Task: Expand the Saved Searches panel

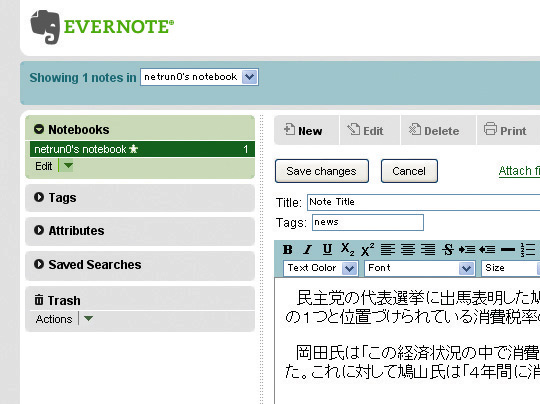Action: pyautogui.click(x=39, y=264)
